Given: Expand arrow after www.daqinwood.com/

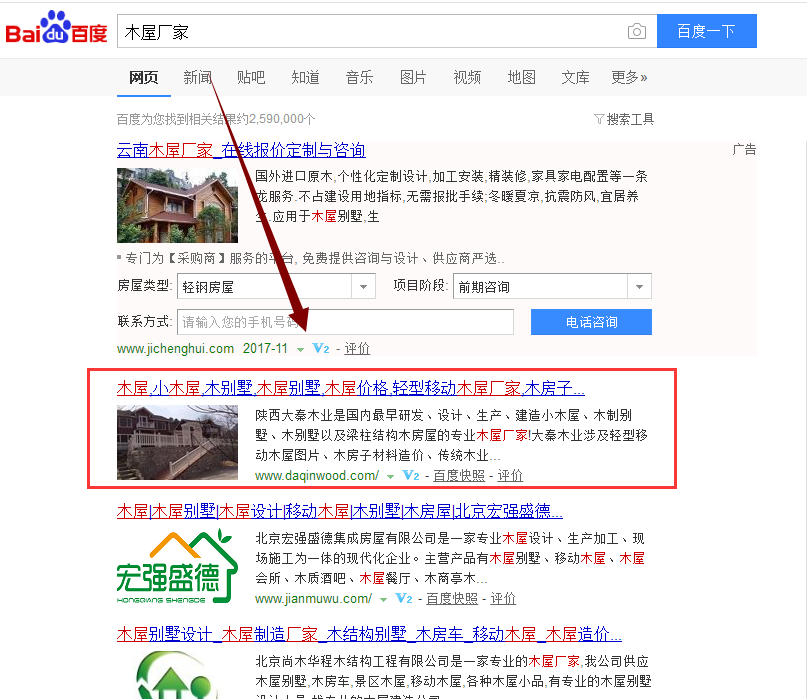Looking at the screenshot, I should pyautogui.click(x=390, y=477).
